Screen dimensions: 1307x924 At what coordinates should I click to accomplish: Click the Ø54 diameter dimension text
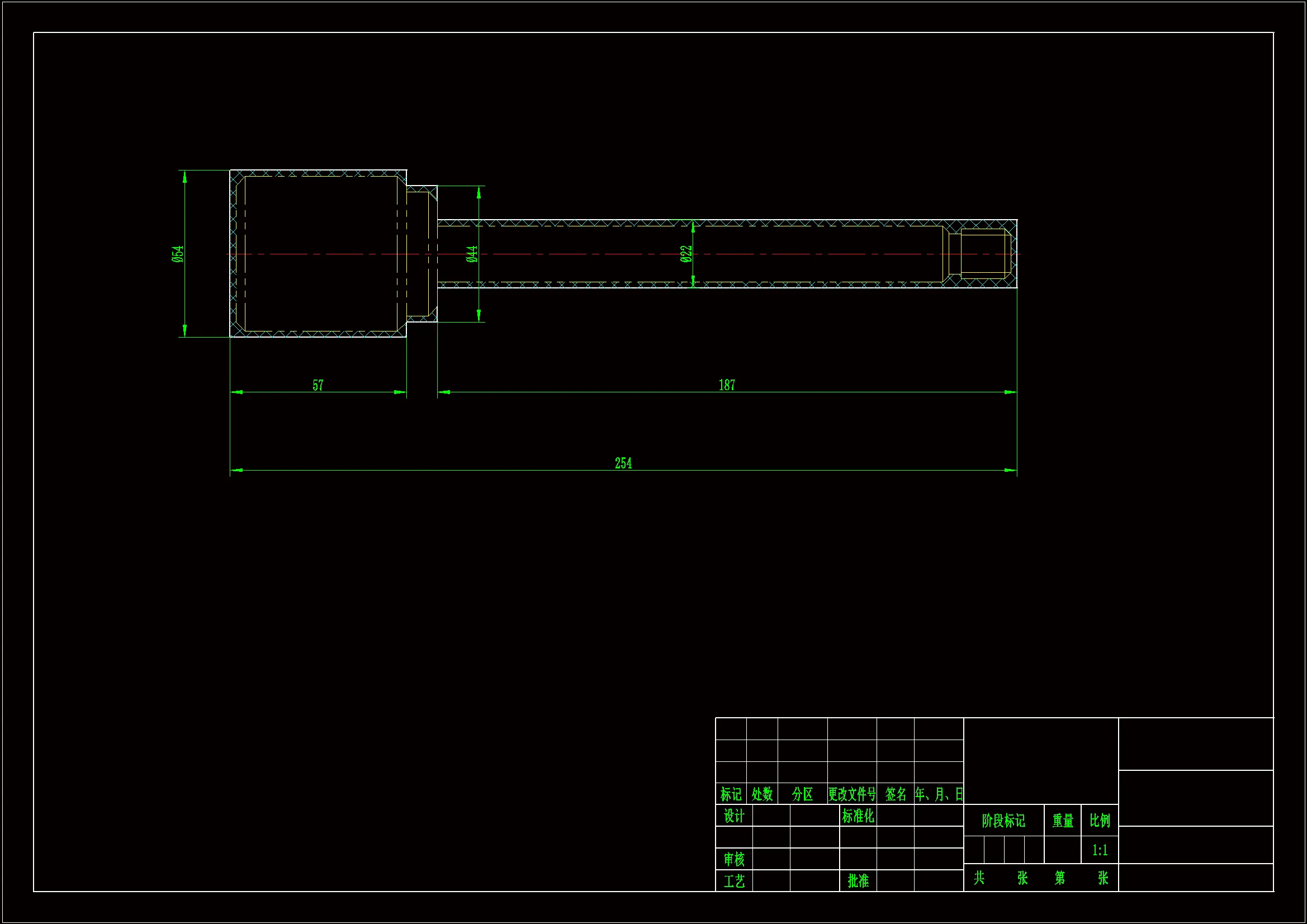(178, 254)
